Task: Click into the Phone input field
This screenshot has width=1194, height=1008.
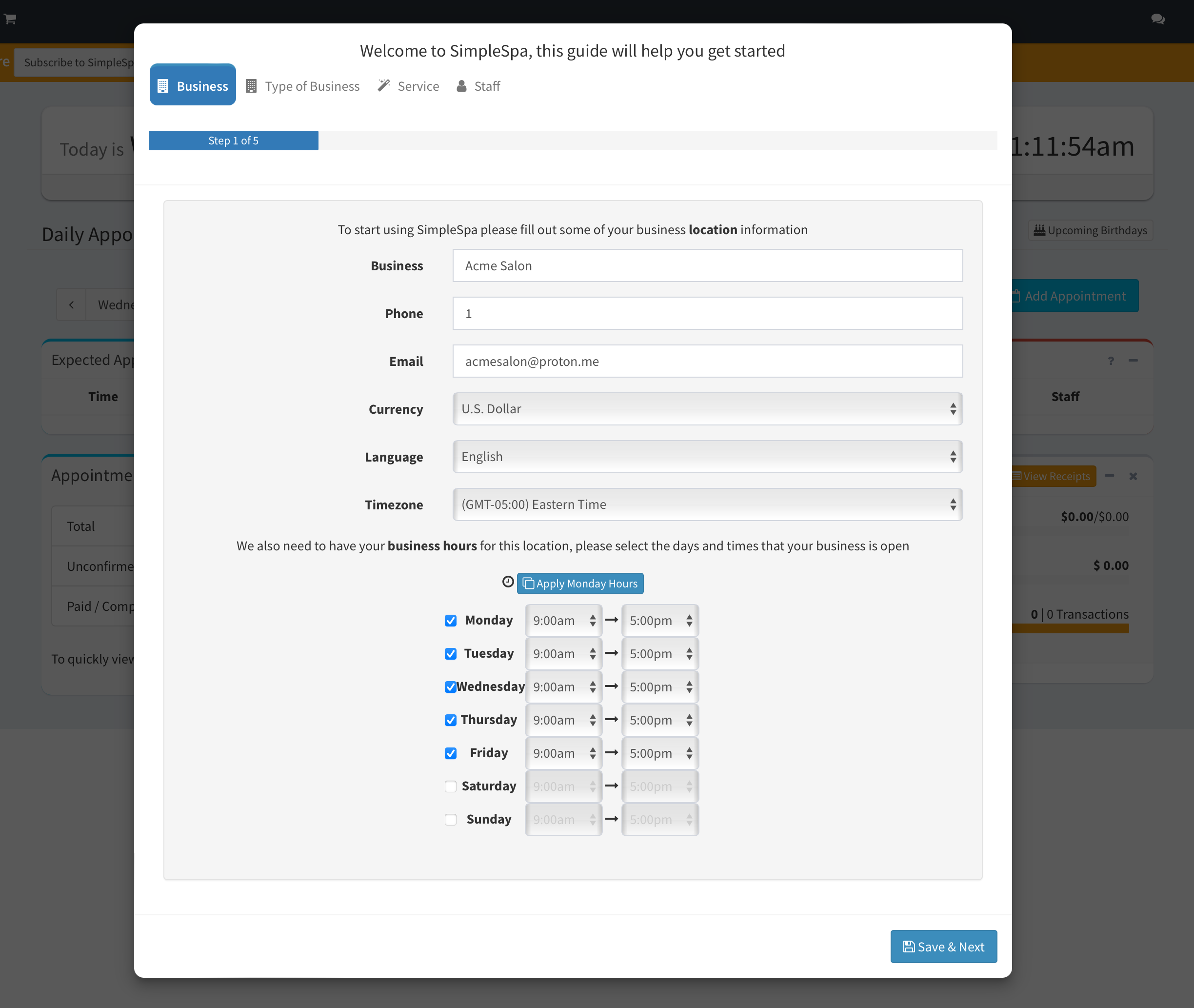Action: point(707,314)
